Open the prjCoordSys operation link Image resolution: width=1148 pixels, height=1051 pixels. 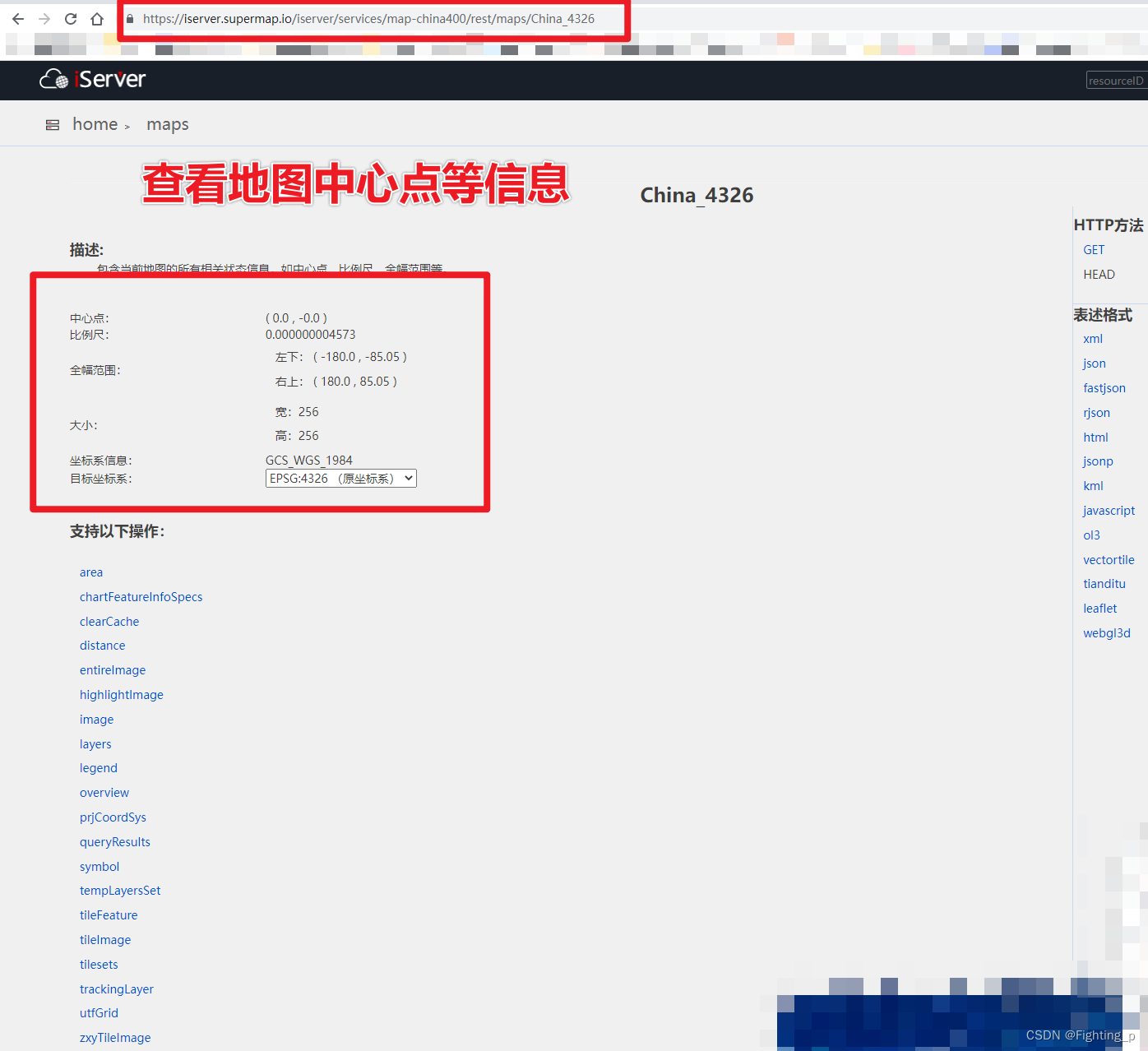point(113,817)
